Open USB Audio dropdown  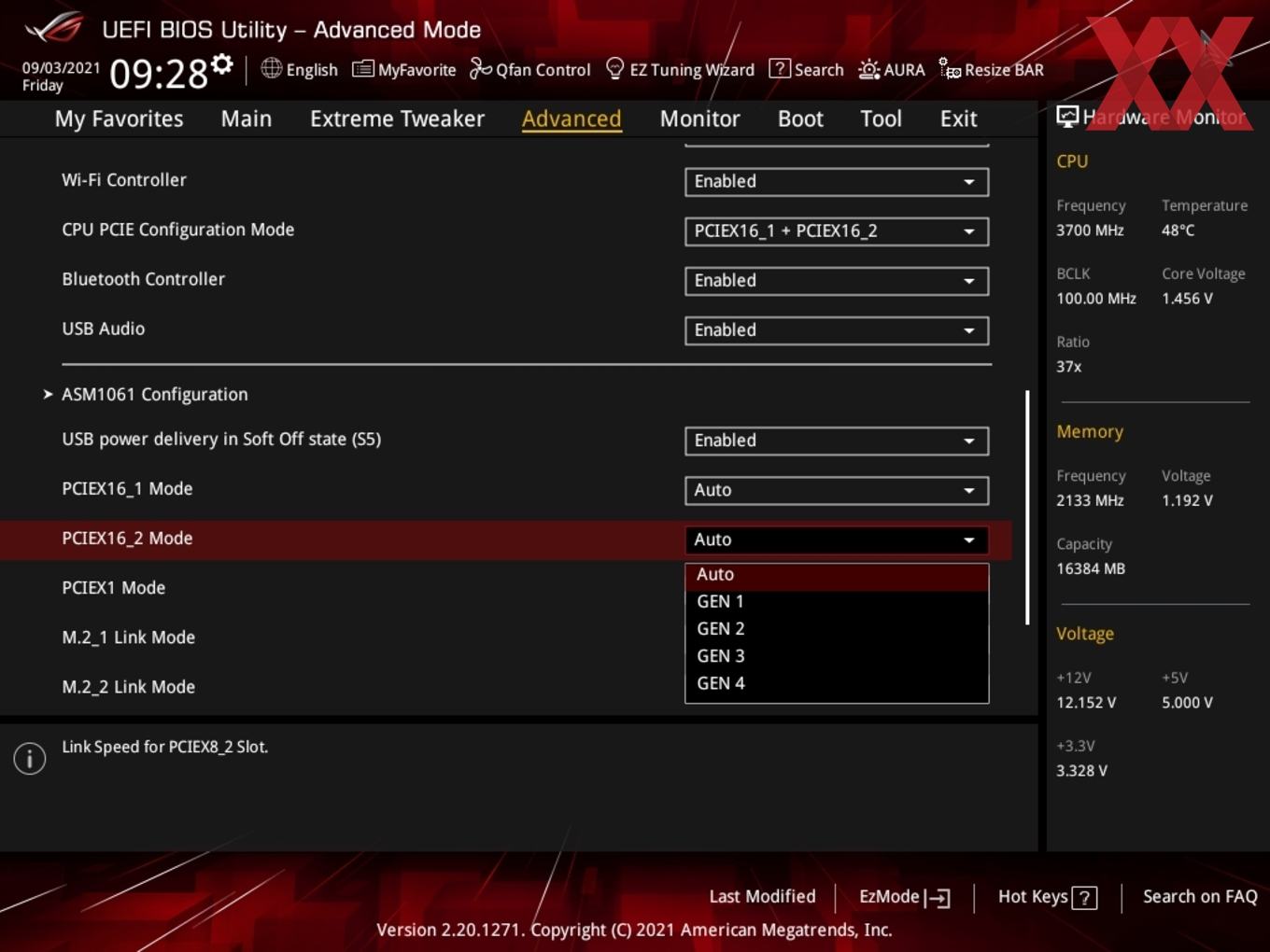pyautogui.click(x=837, y=329)
